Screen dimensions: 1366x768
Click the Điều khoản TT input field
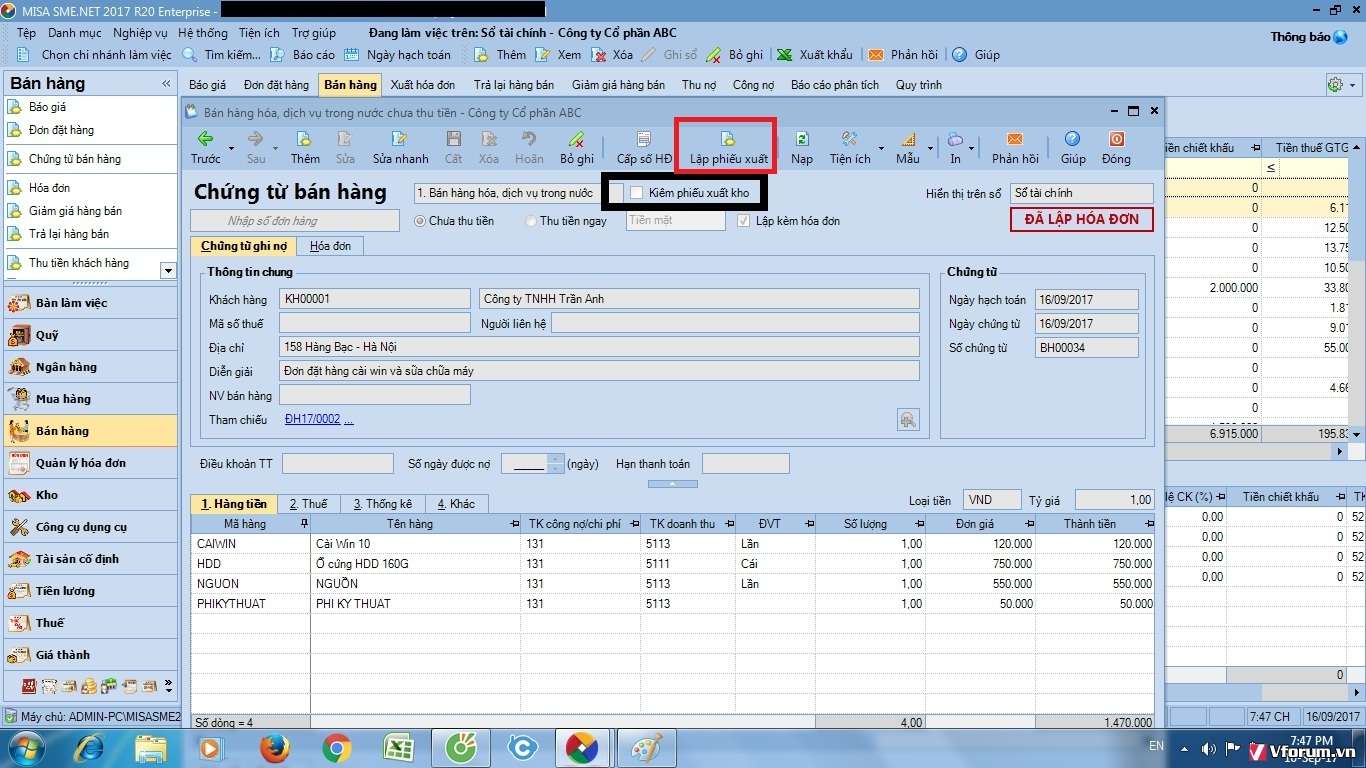[337, 464]
